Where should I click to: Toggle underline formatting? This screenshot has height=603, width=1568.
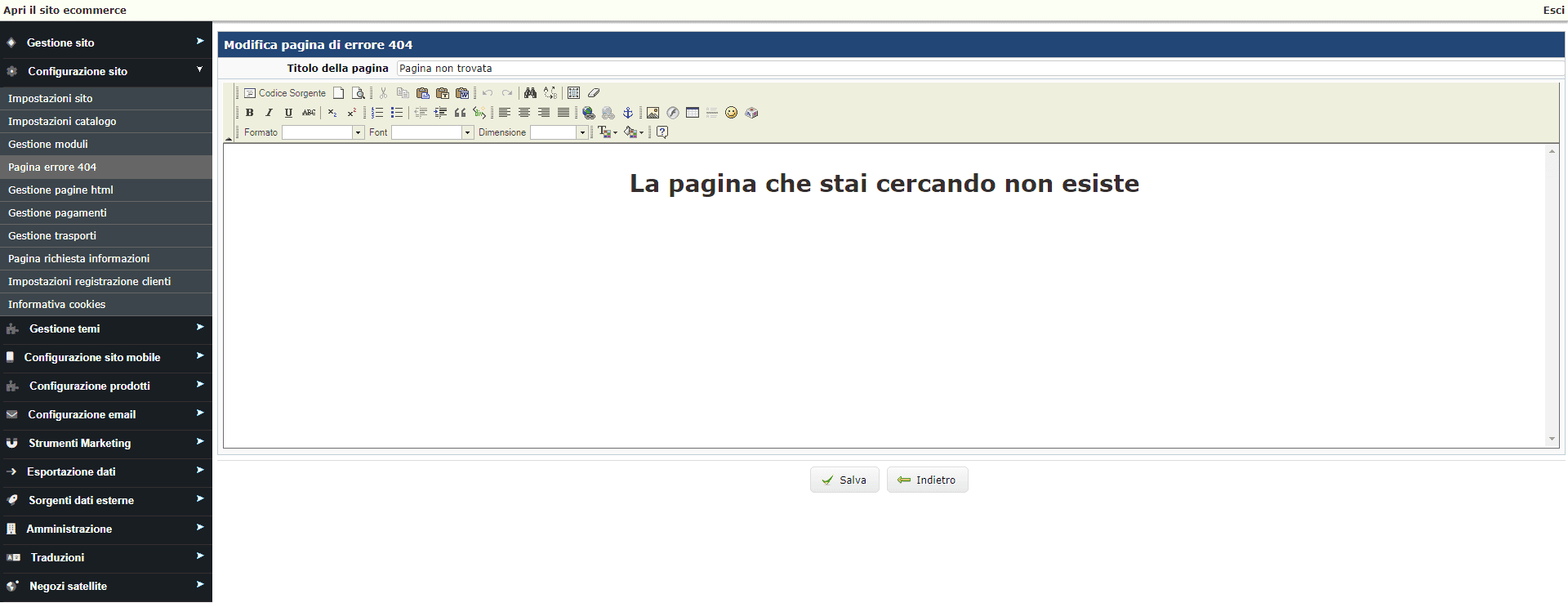[288, 113]
